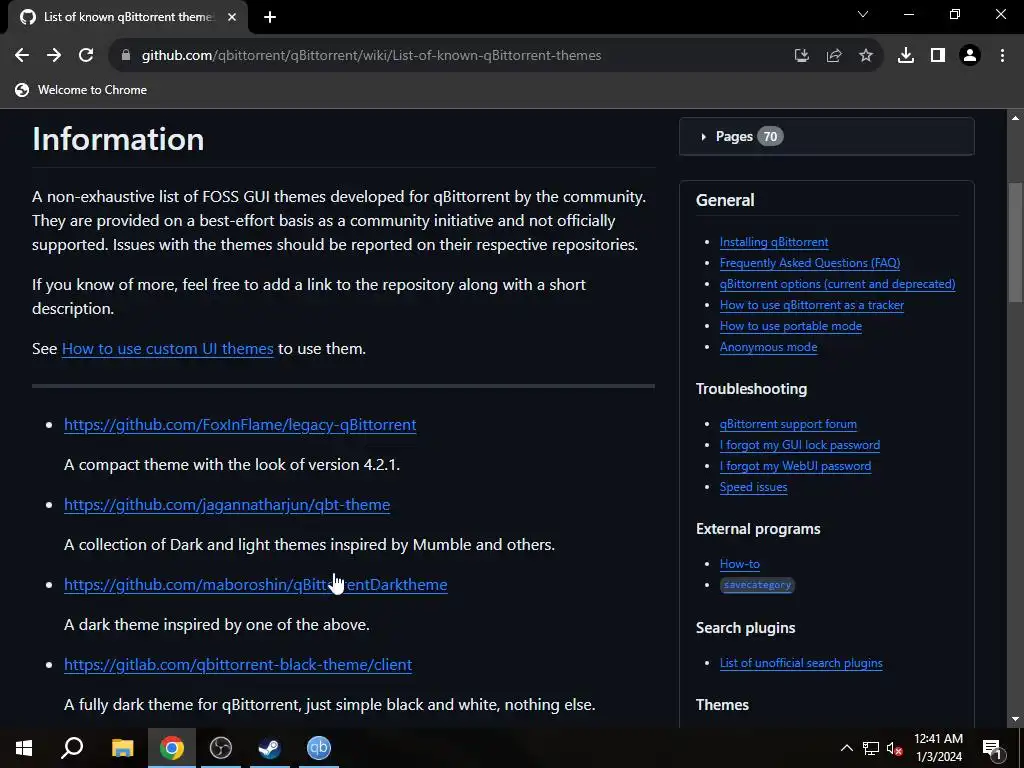
Task: Open the How-to external programs link
Action: [739, 564]
